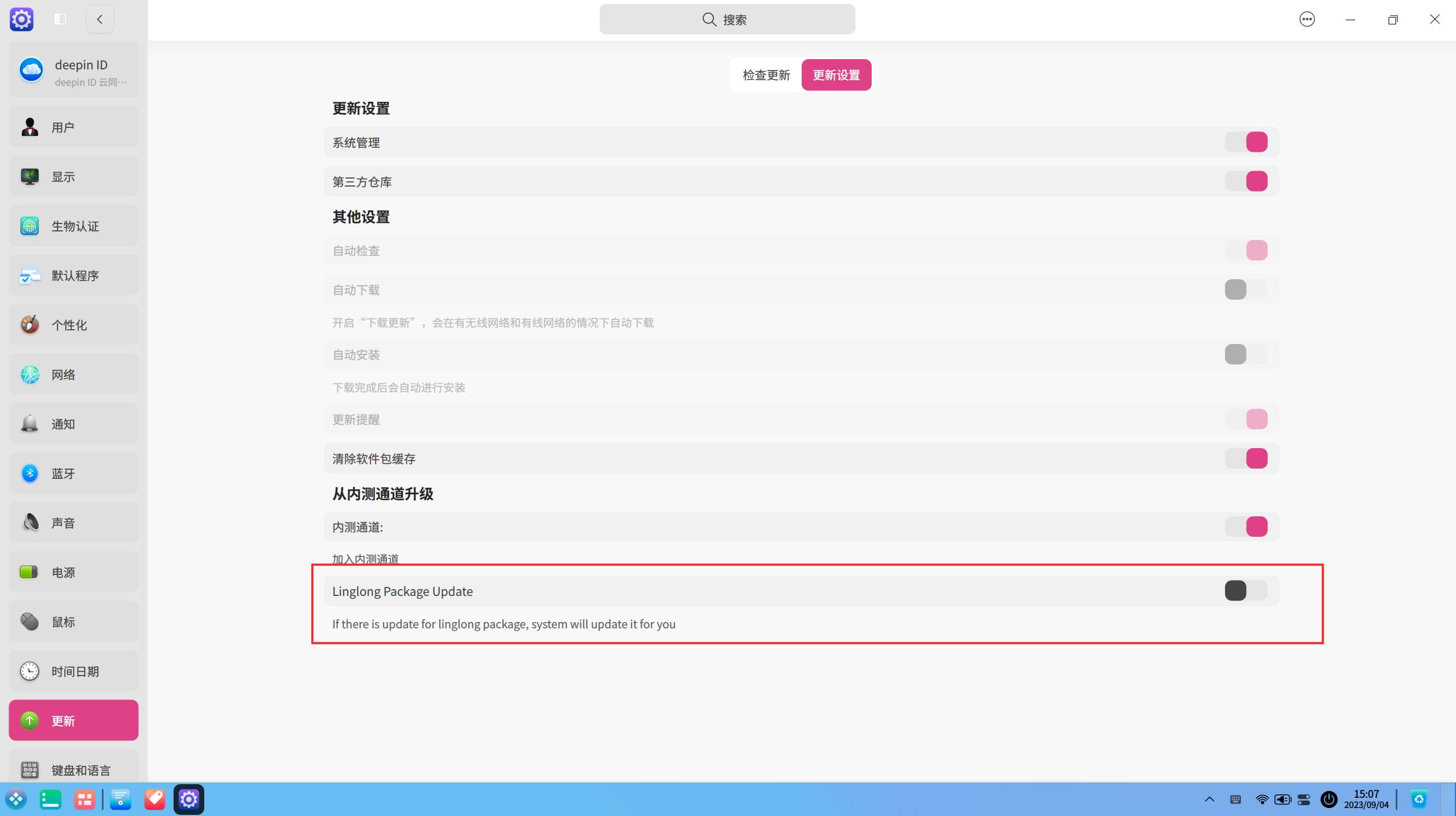Click the power button in the system tray
This screenshot has height=816, width=1456.
pos(1327,798)
